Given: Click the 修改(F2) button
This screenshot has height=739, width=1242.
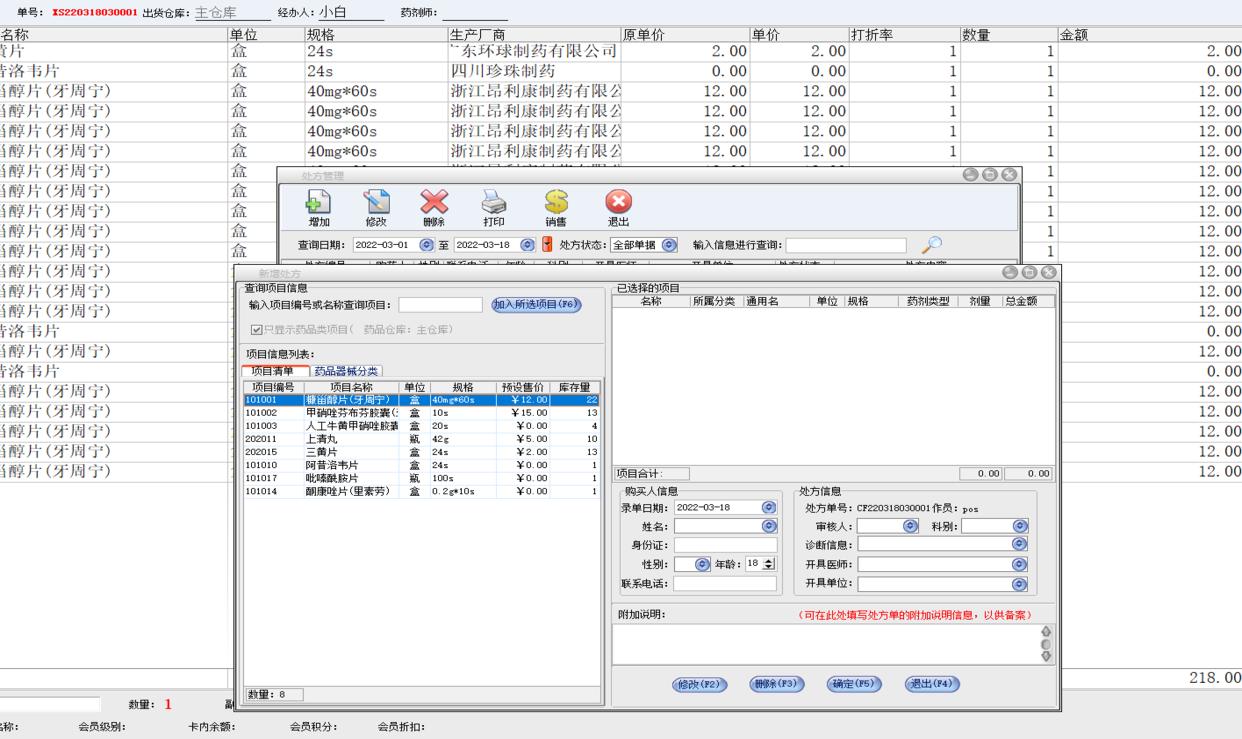Looking at the screenshot, I should [x=700, y=684].
